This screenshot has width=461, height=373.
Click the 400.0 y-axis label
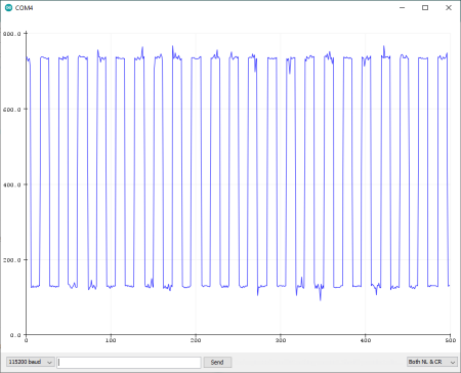(12, 185)
